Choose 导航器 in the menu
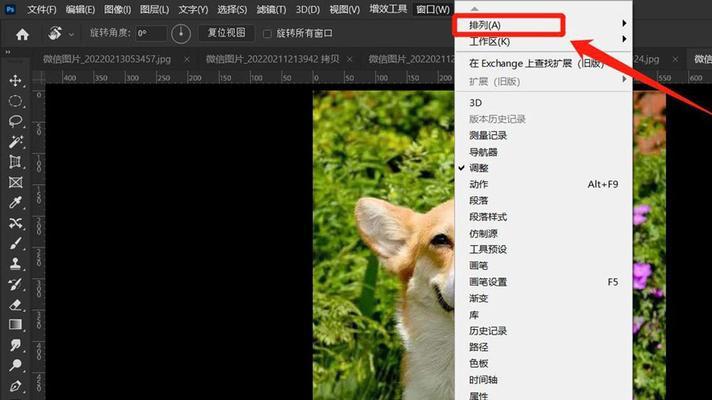 (544, 152)
